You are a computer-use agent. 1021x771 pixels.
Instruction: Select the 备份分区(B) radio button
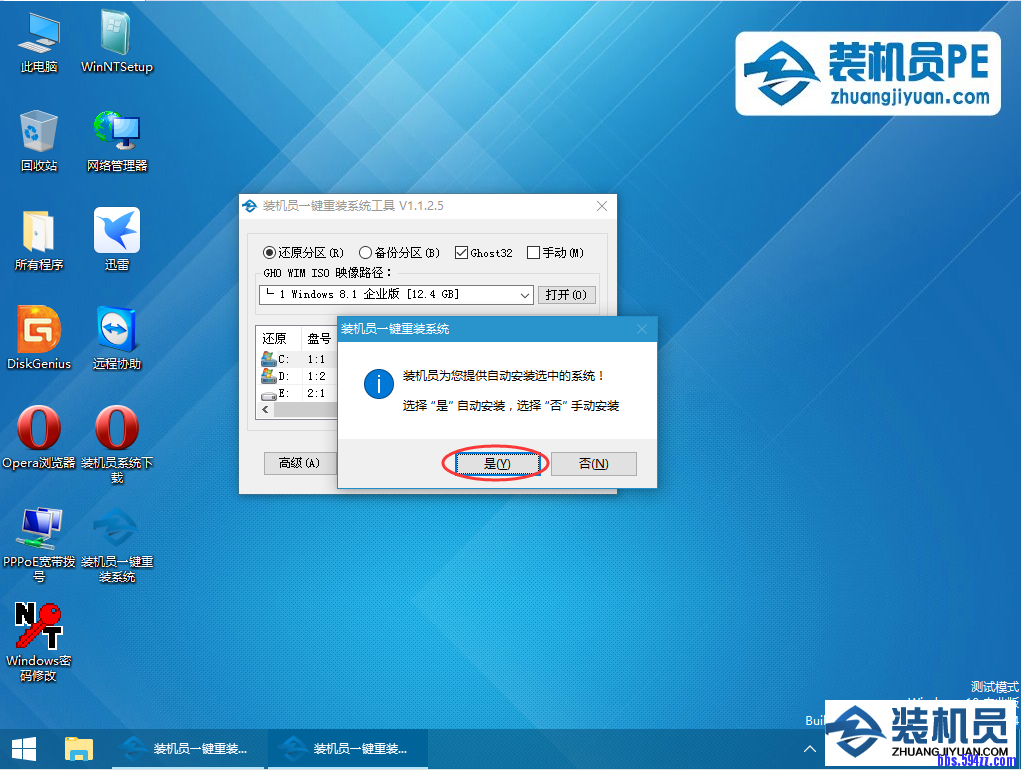(x=366, y=253)
